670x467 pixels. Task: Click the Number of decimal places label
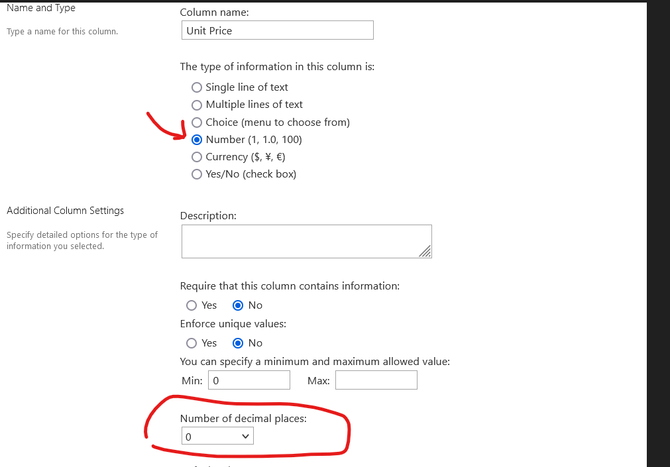point(243,418)
